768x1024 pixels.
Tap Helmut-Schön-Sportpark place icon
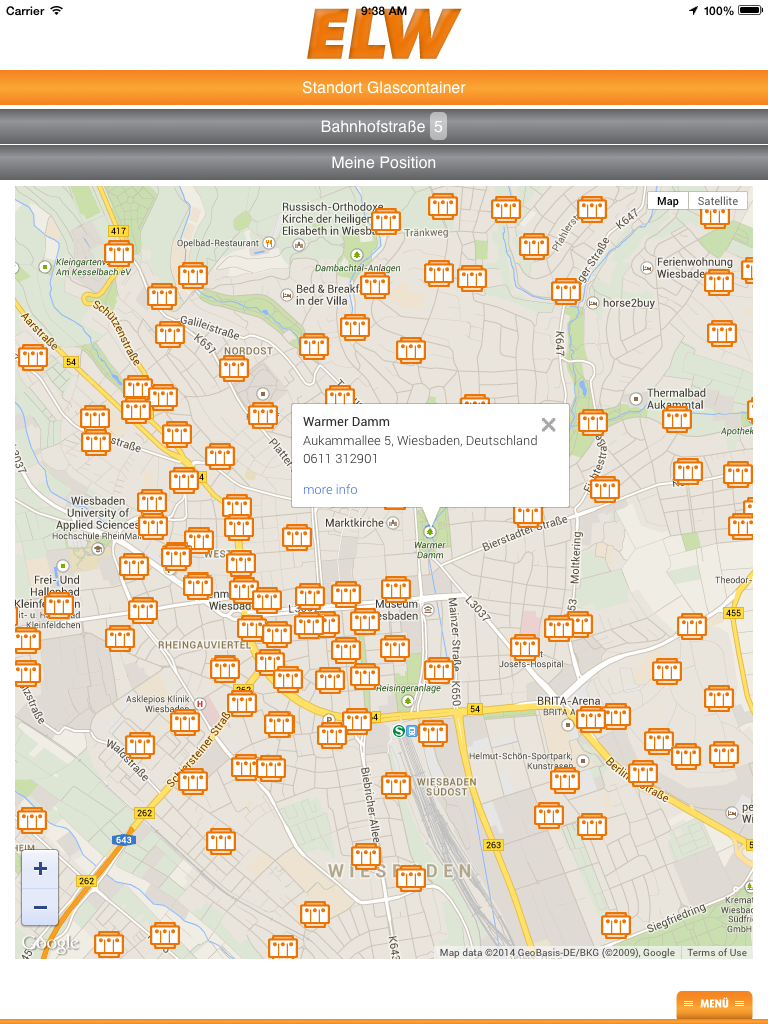(583, 761)
